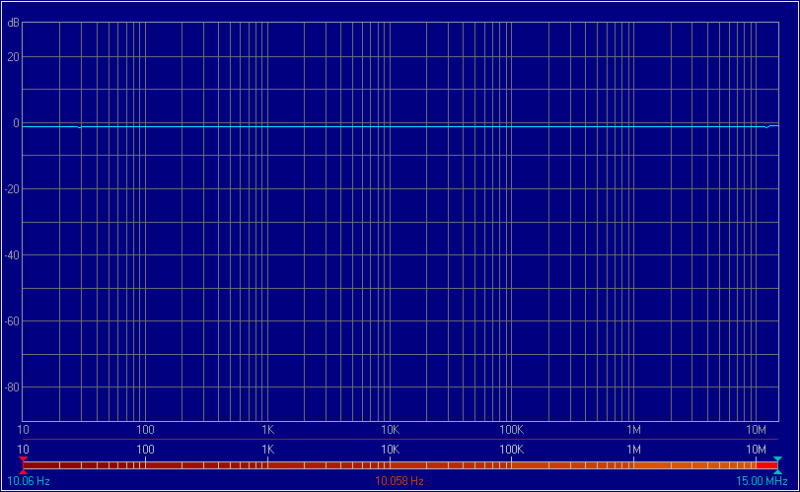Click the 10.058 Hz center readout

(x=399, y=481)
